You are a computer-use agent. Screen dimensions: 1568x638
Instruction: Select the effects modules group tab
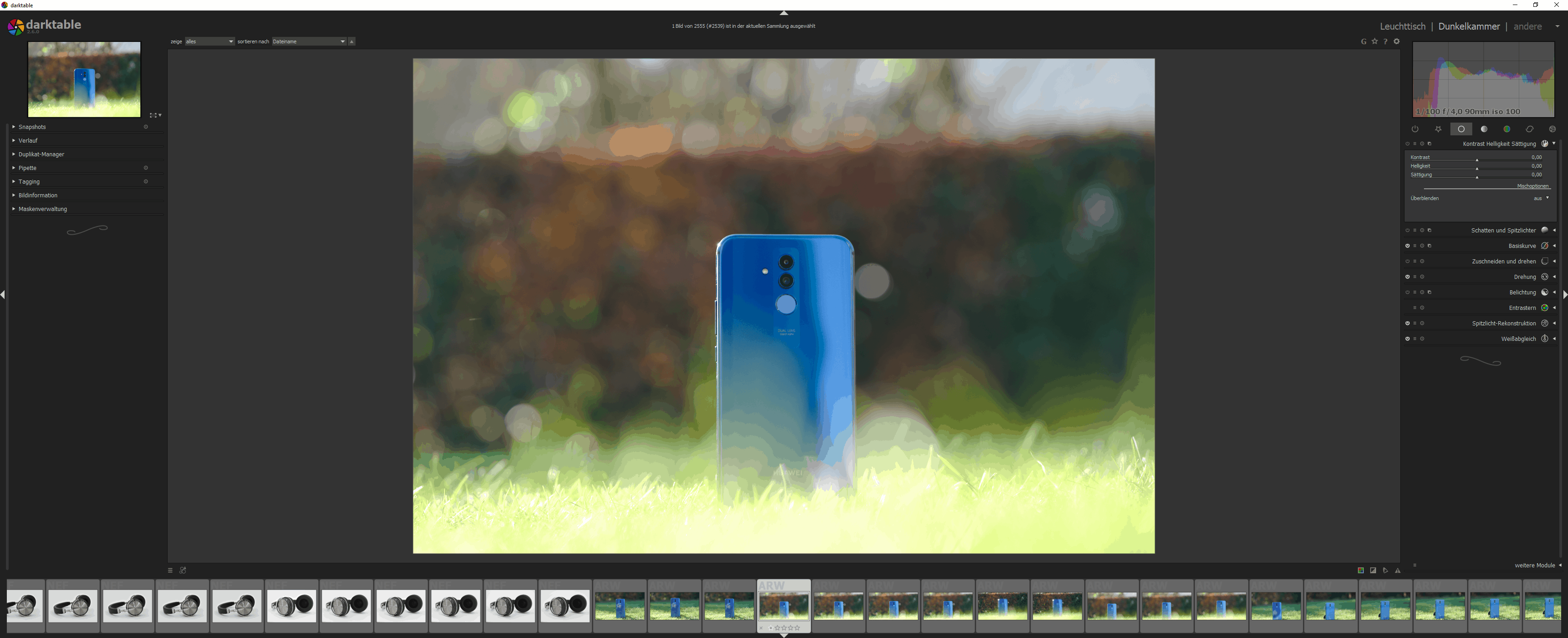click(1552, 129)
